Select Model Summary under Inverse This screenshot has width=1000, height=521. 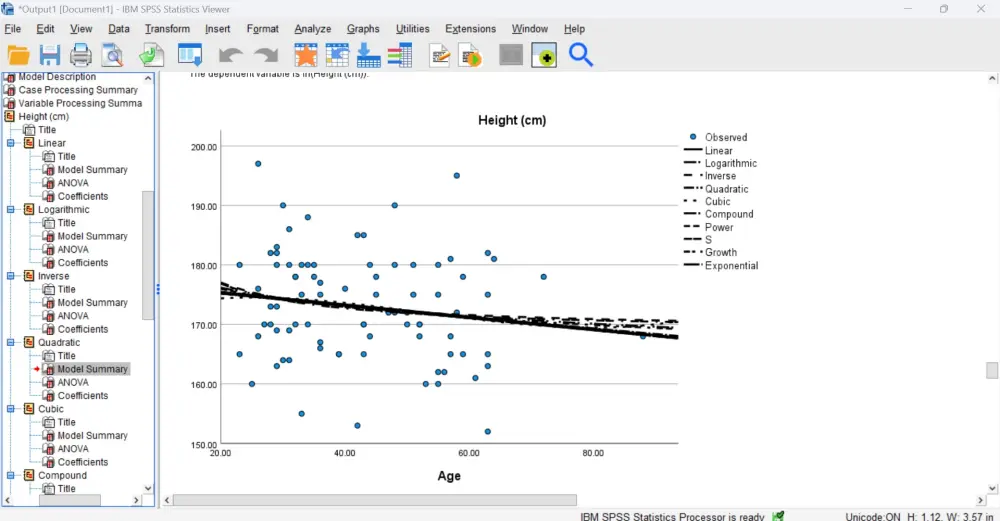(x=92, y=303)
